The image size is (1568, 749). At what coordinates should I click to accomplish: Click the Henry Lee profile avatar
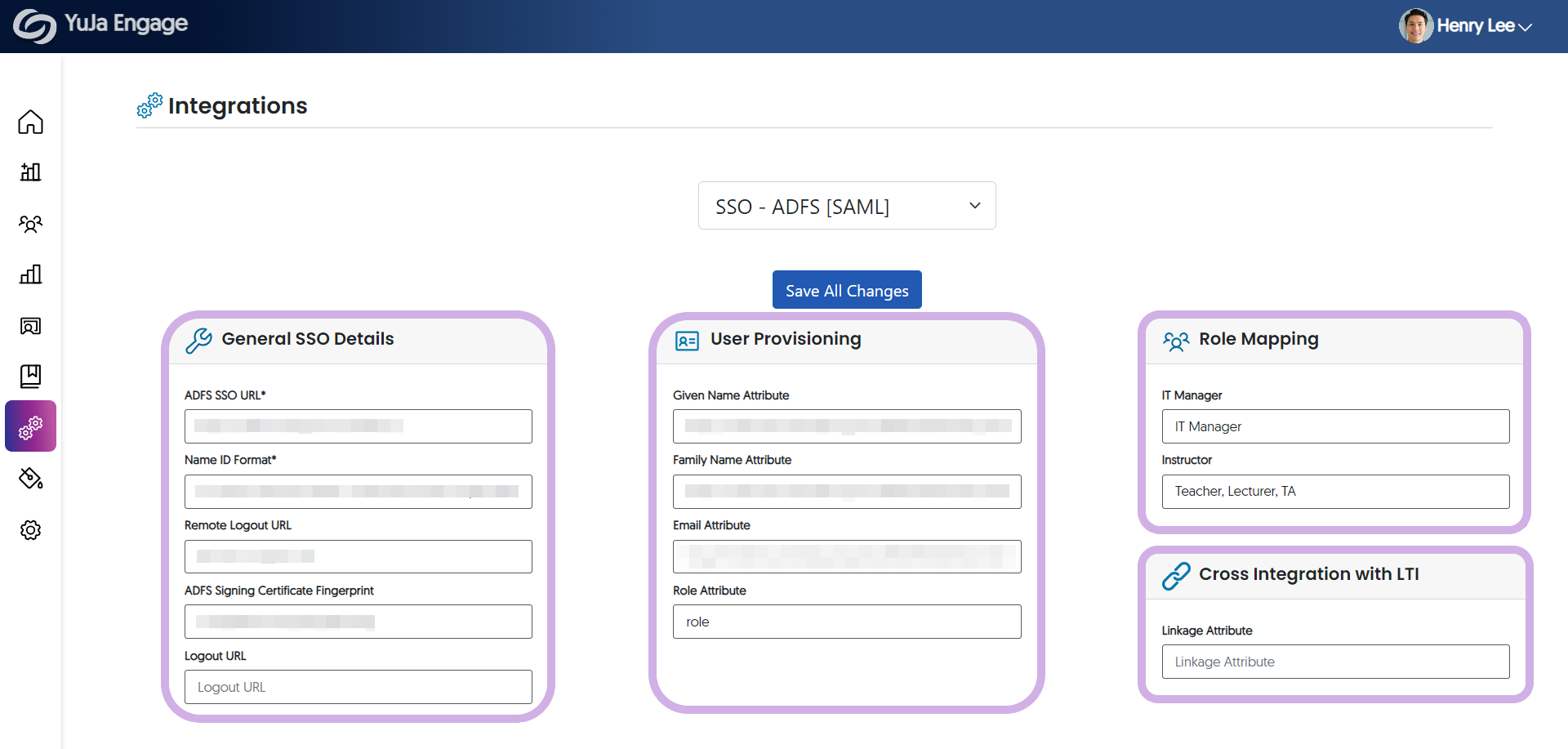tap(1415, 26)
